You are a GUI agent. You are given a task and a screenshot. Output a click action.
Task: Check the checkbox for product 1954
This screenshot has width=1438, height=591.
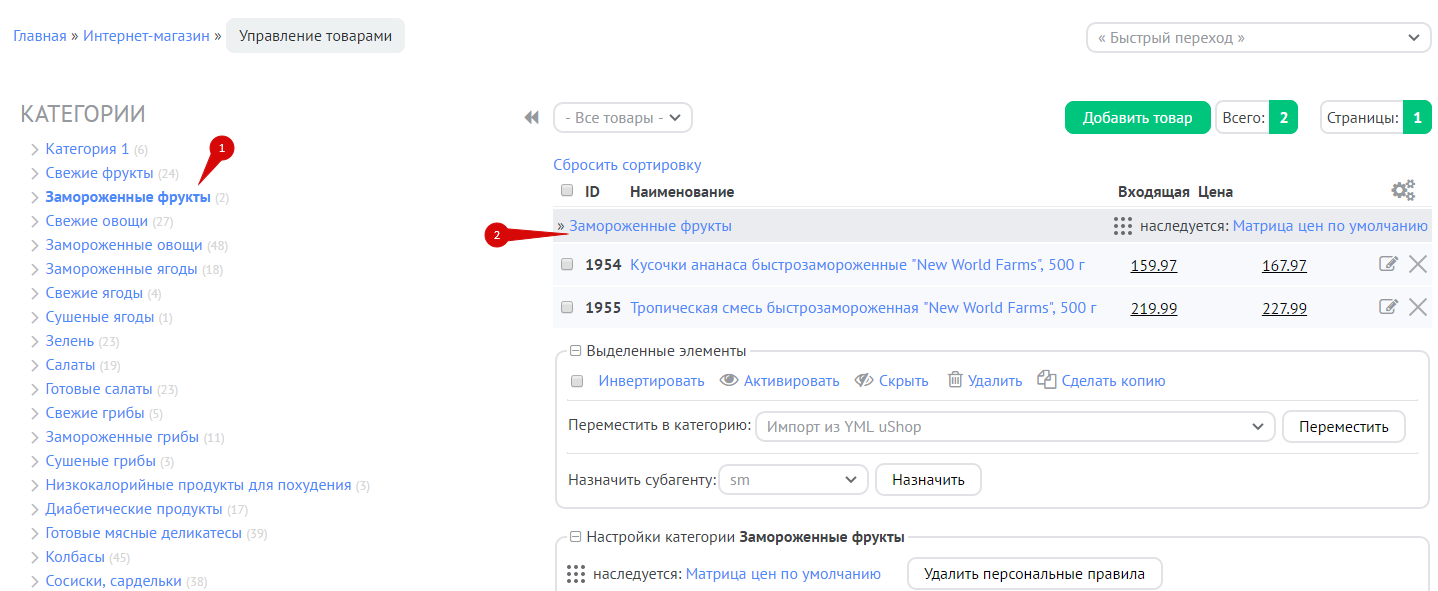567,265
